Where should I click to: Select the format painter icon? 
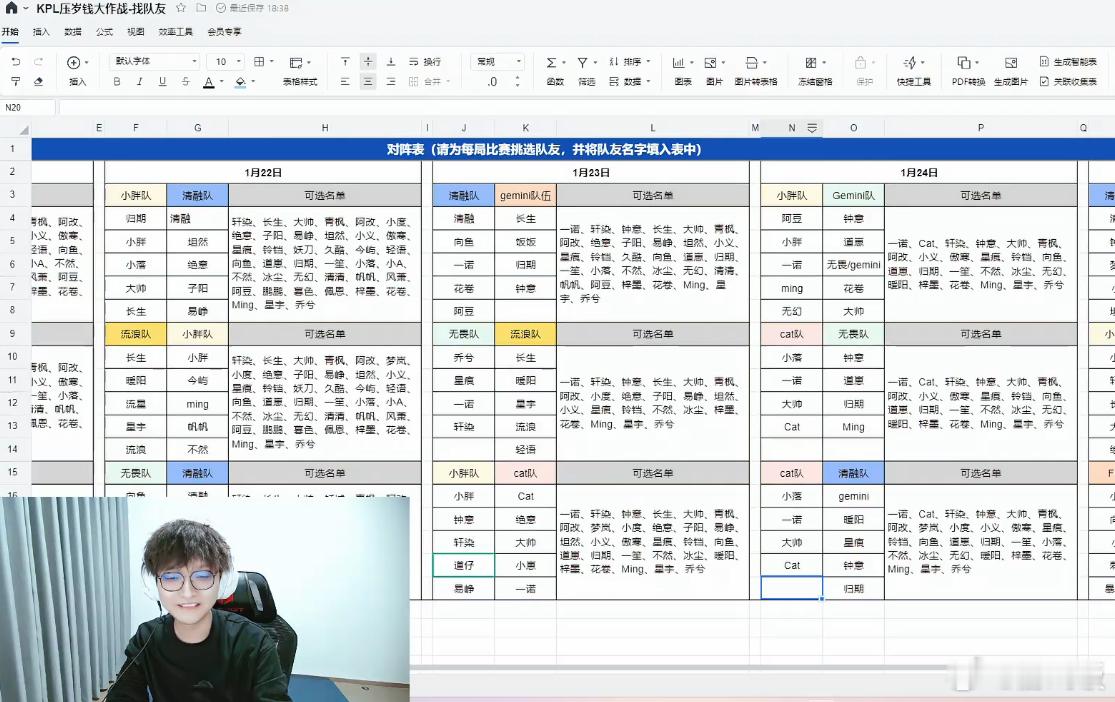(16, 82)
